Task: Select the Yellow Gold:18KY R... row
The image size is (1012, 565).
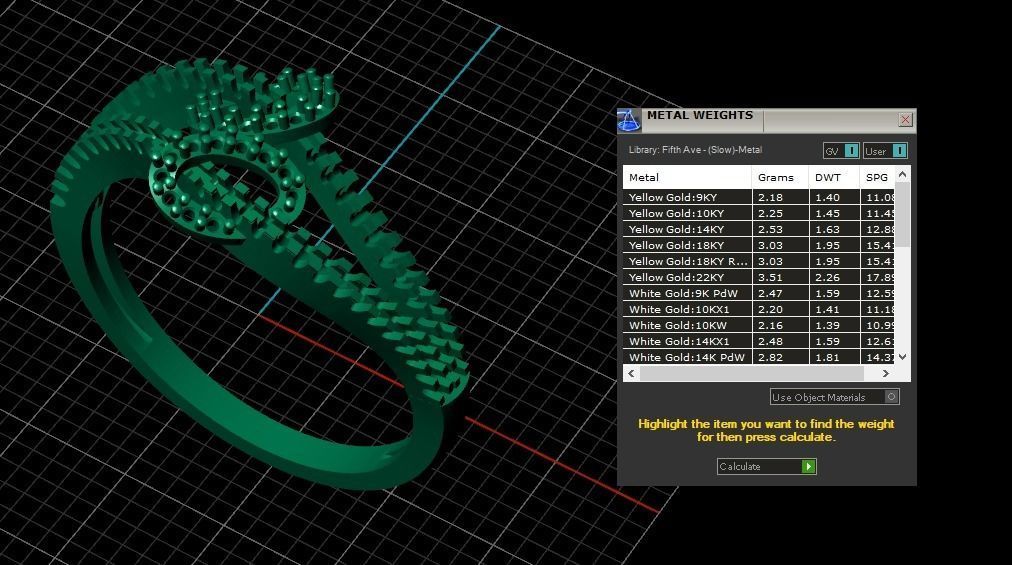Action: pos(758,261)
